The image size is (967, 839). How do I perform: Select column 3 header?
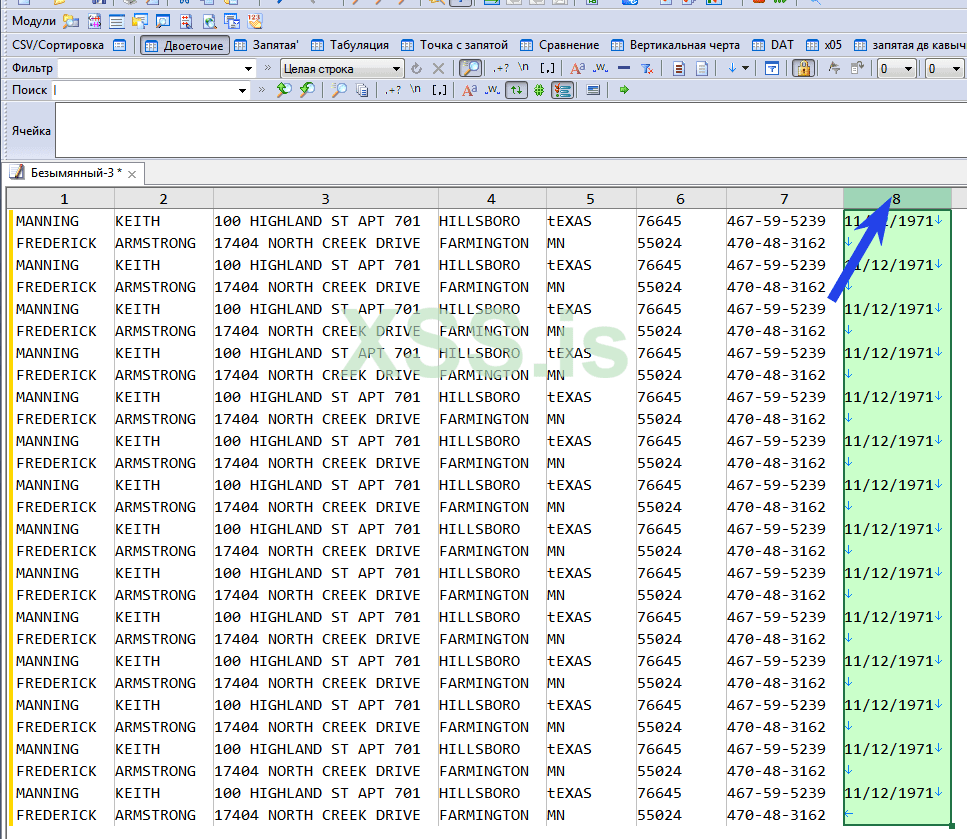coord(325,199)
